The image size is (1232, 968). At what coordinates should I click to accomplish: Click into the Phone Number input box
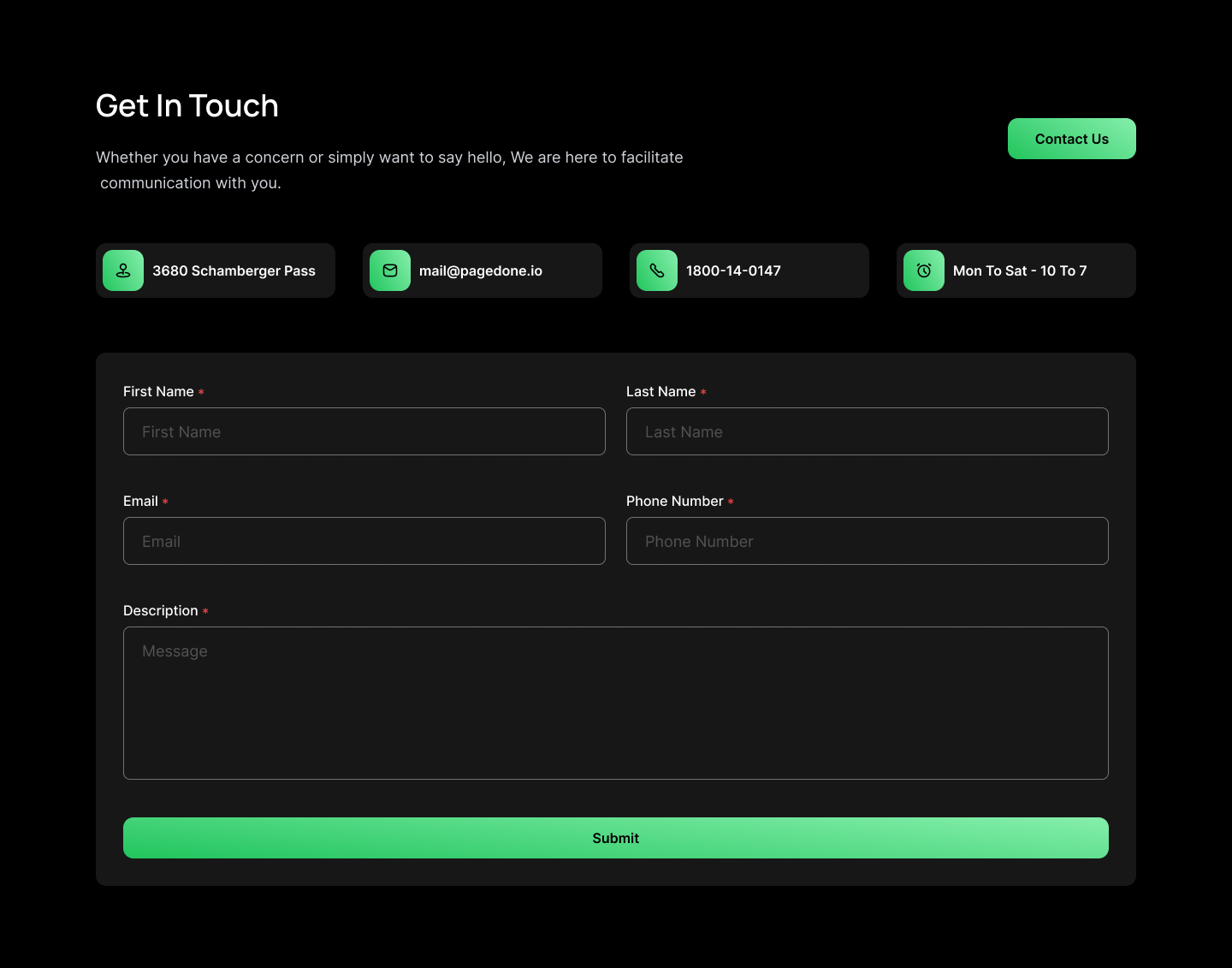pyautogui.click(x=868, y=541)
